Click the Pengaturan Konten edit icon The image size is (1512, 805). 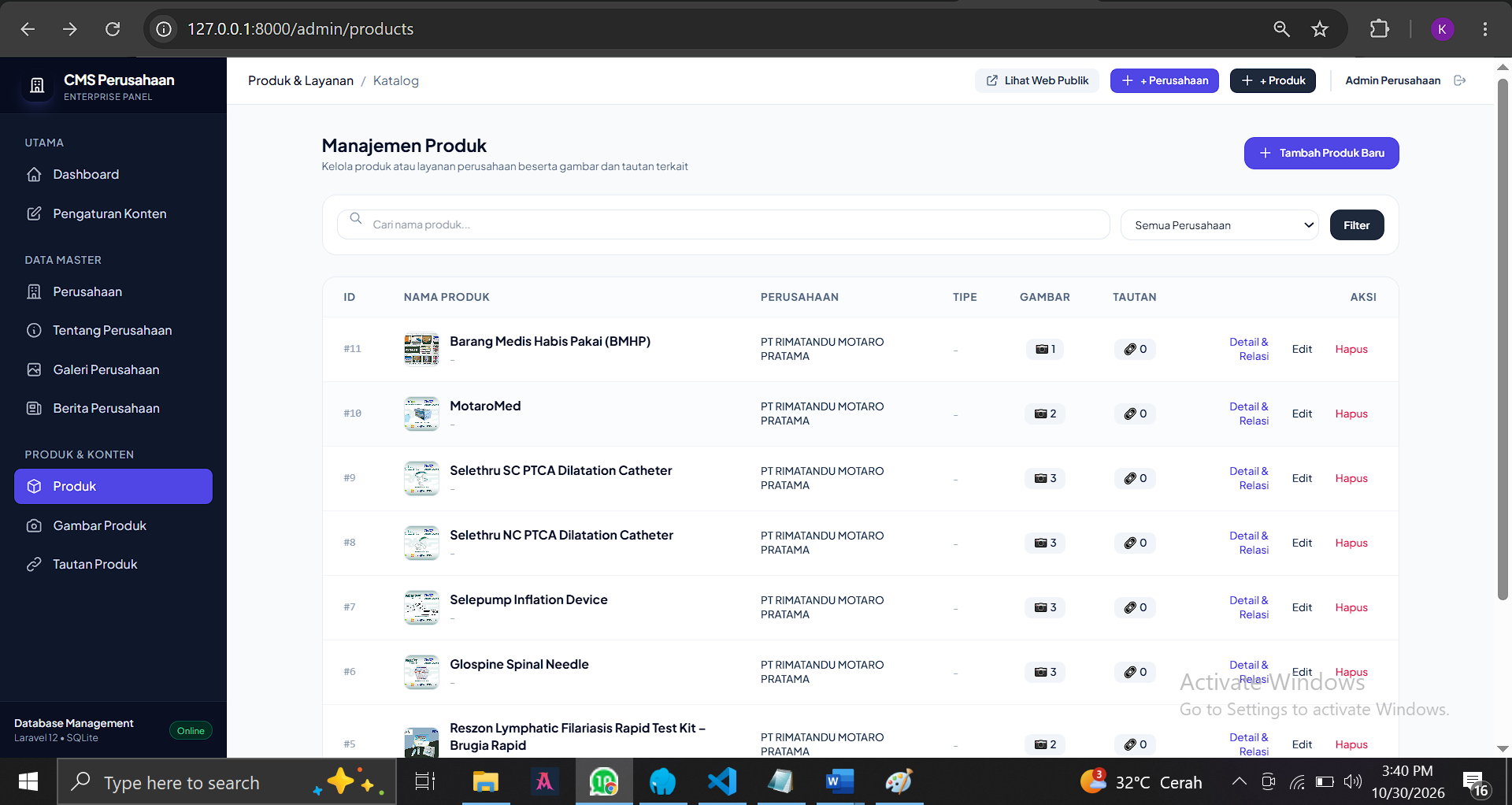tap(34, 213)
